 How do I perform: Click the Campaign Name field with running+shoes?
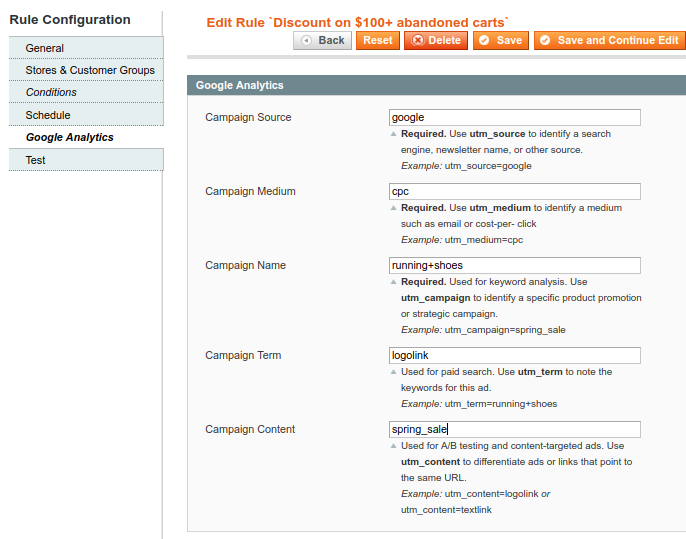[x=514, y=266]
